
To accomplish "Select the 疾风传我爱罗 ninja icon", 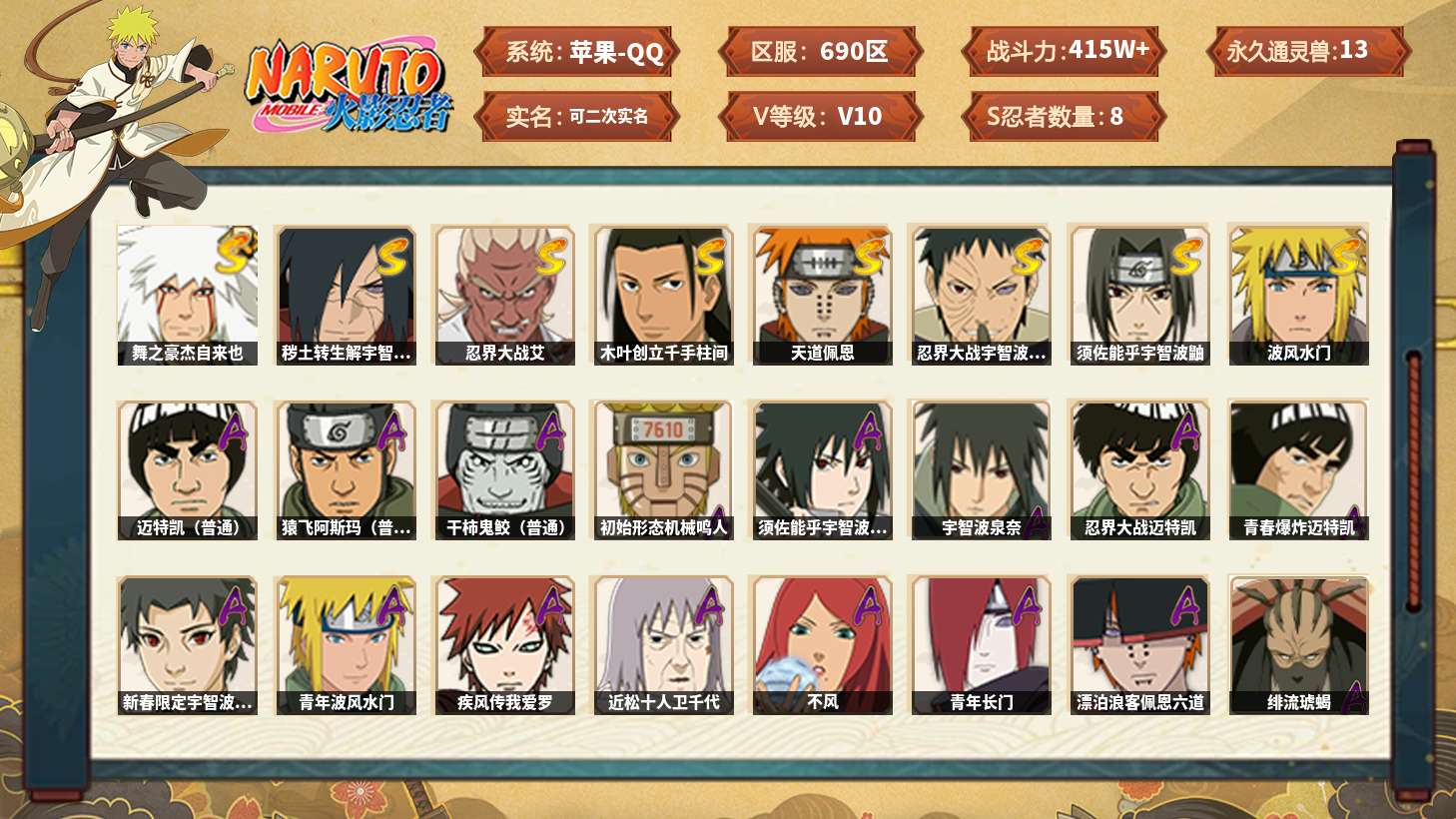I will [x=504, y=645].
